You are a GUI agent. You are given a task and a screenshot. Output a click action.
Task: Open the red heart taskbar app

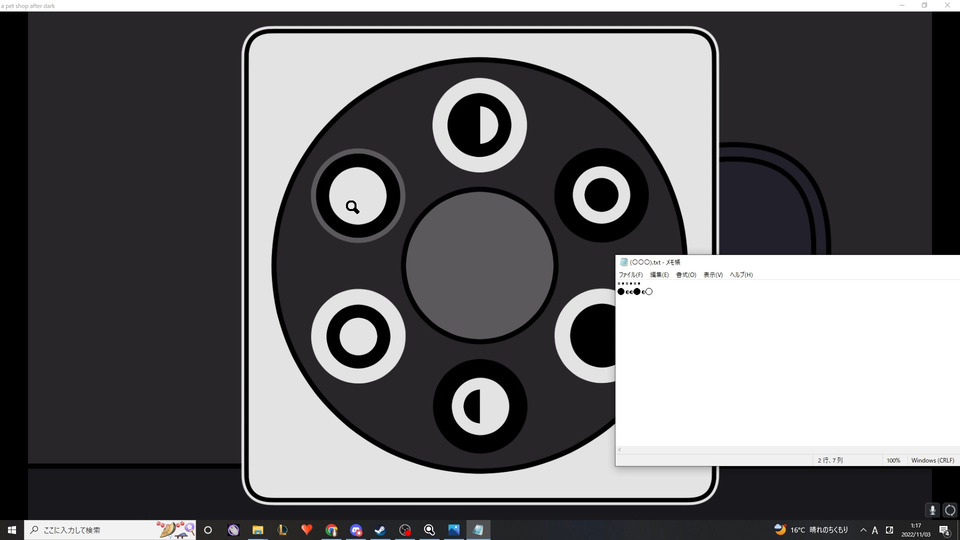[307, 530]
